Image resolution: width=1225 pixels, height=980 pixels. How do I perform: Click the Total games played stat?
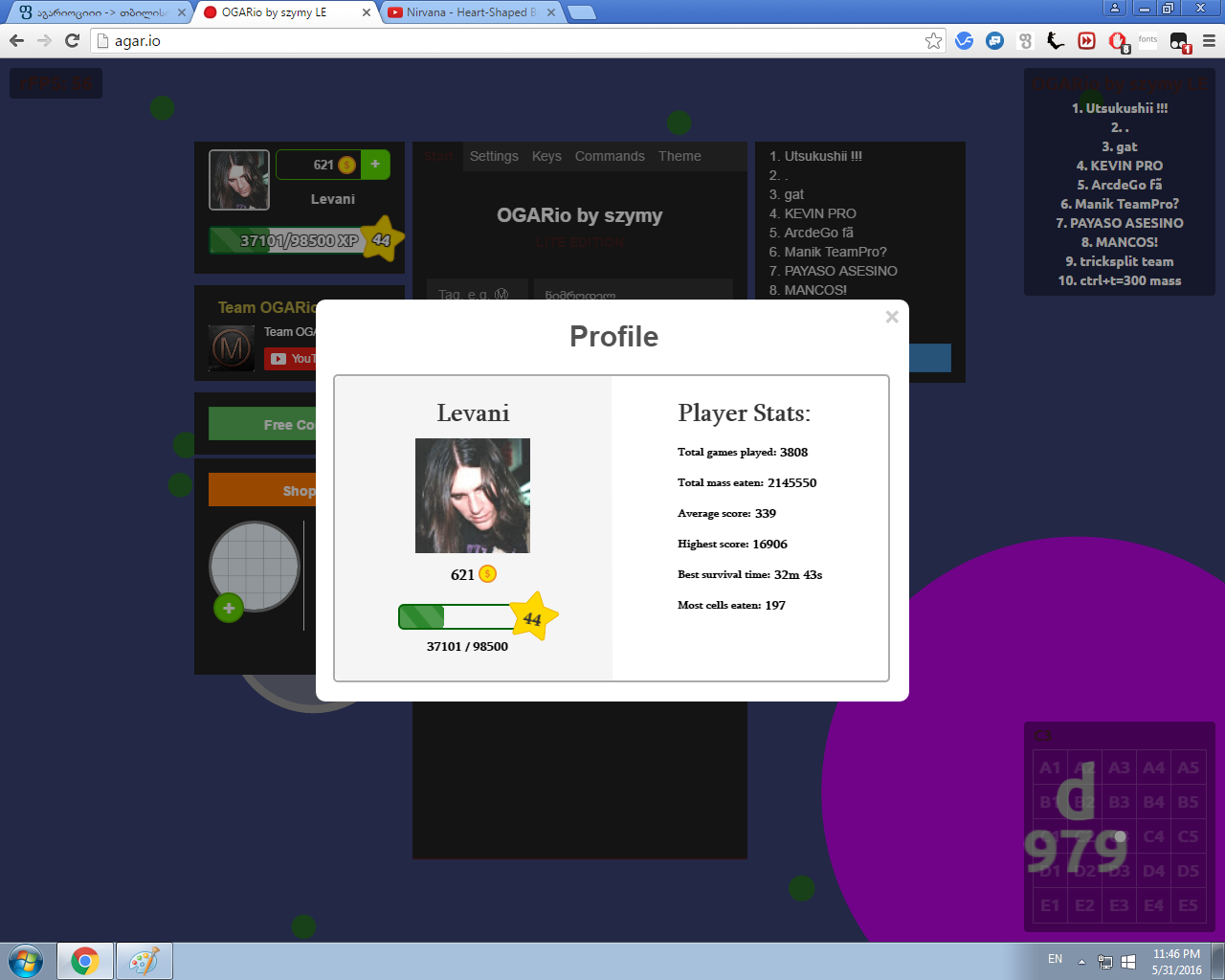743,453
